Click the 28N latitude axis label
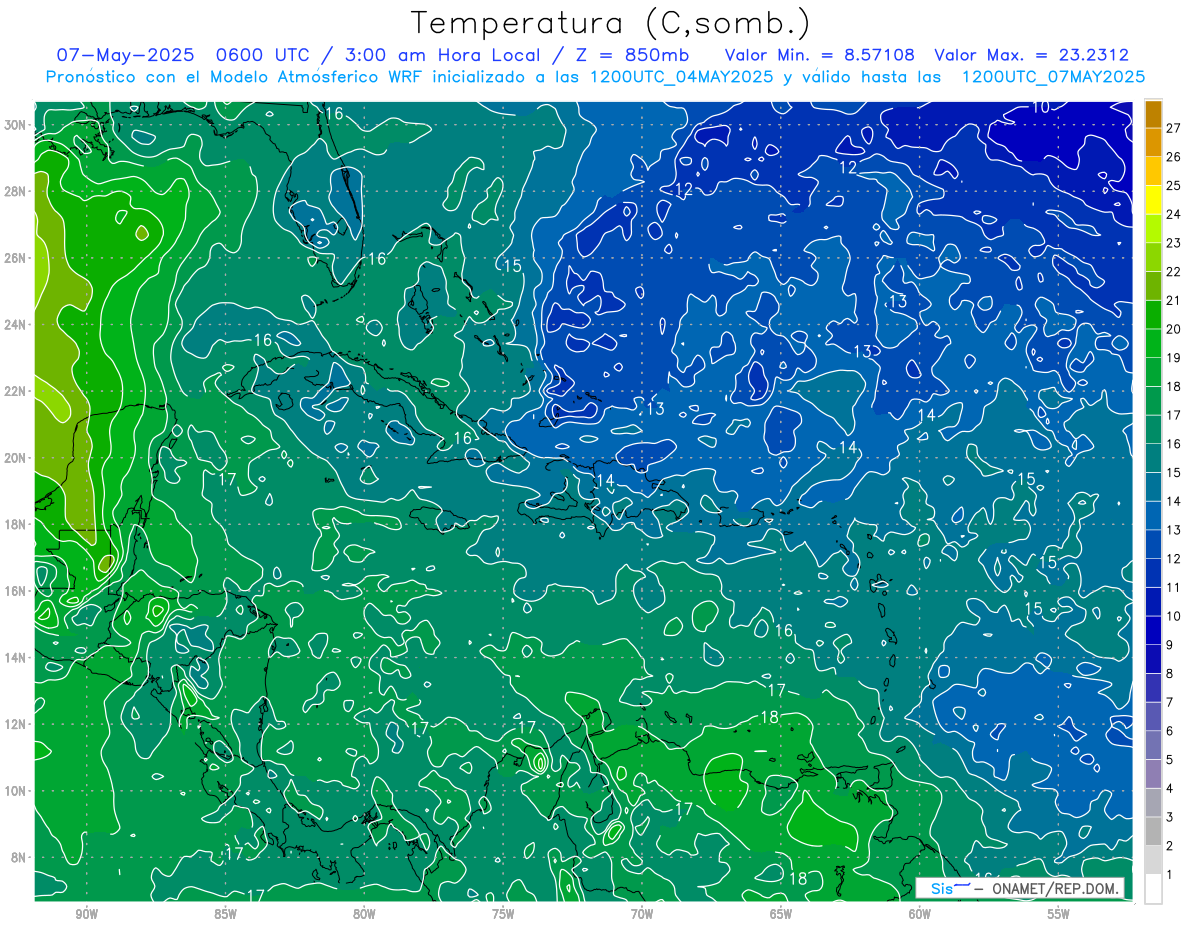The image size is (1200, 927). click(x=17, y=191)
